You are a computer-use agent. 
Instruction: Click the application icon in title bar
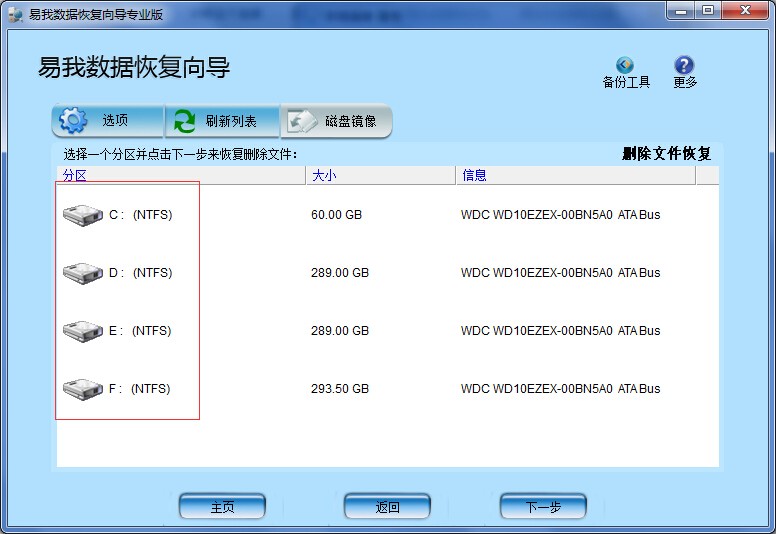click(x=16, y=14)
